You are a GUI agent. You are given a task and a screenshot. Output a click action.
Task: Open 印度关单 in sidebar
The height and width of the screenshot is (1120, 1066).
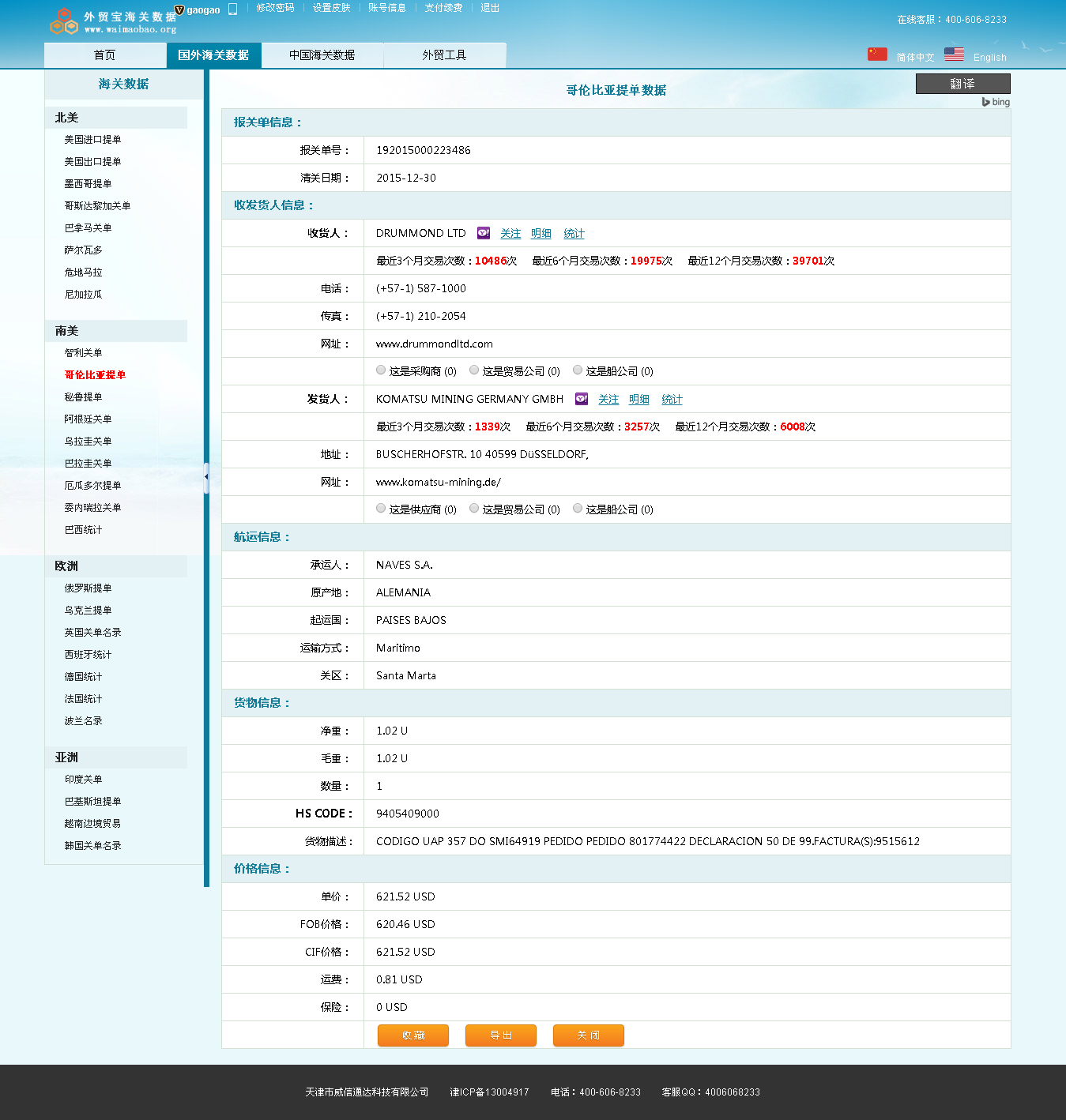tap(83, 780)
